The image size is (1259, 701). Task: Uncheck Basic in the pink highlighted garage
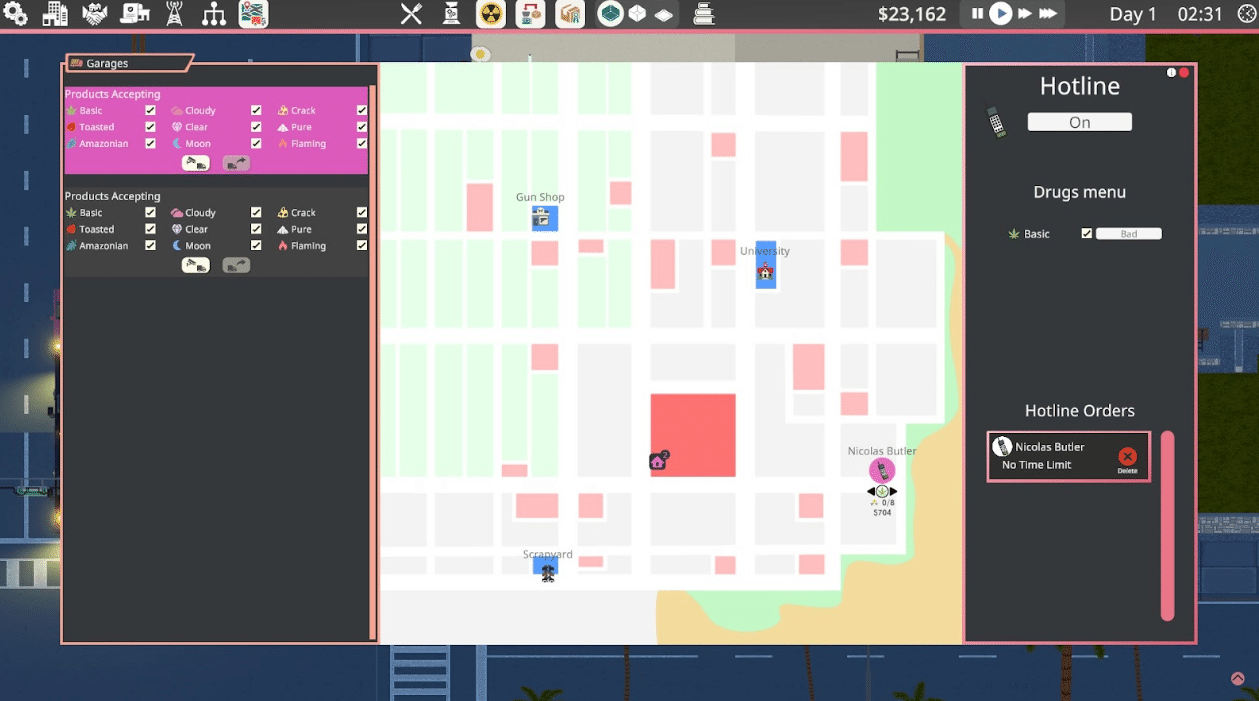click(x=150, y=111)
